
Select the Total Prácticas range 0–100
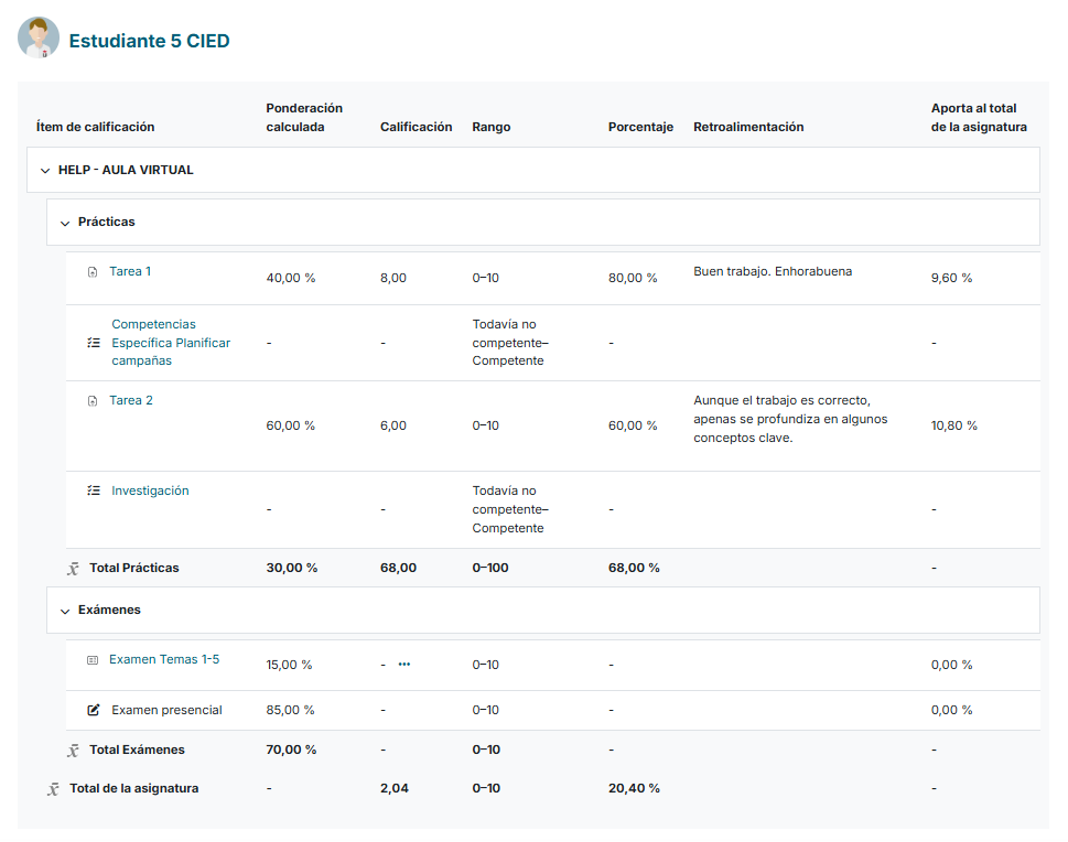(490, 567)
